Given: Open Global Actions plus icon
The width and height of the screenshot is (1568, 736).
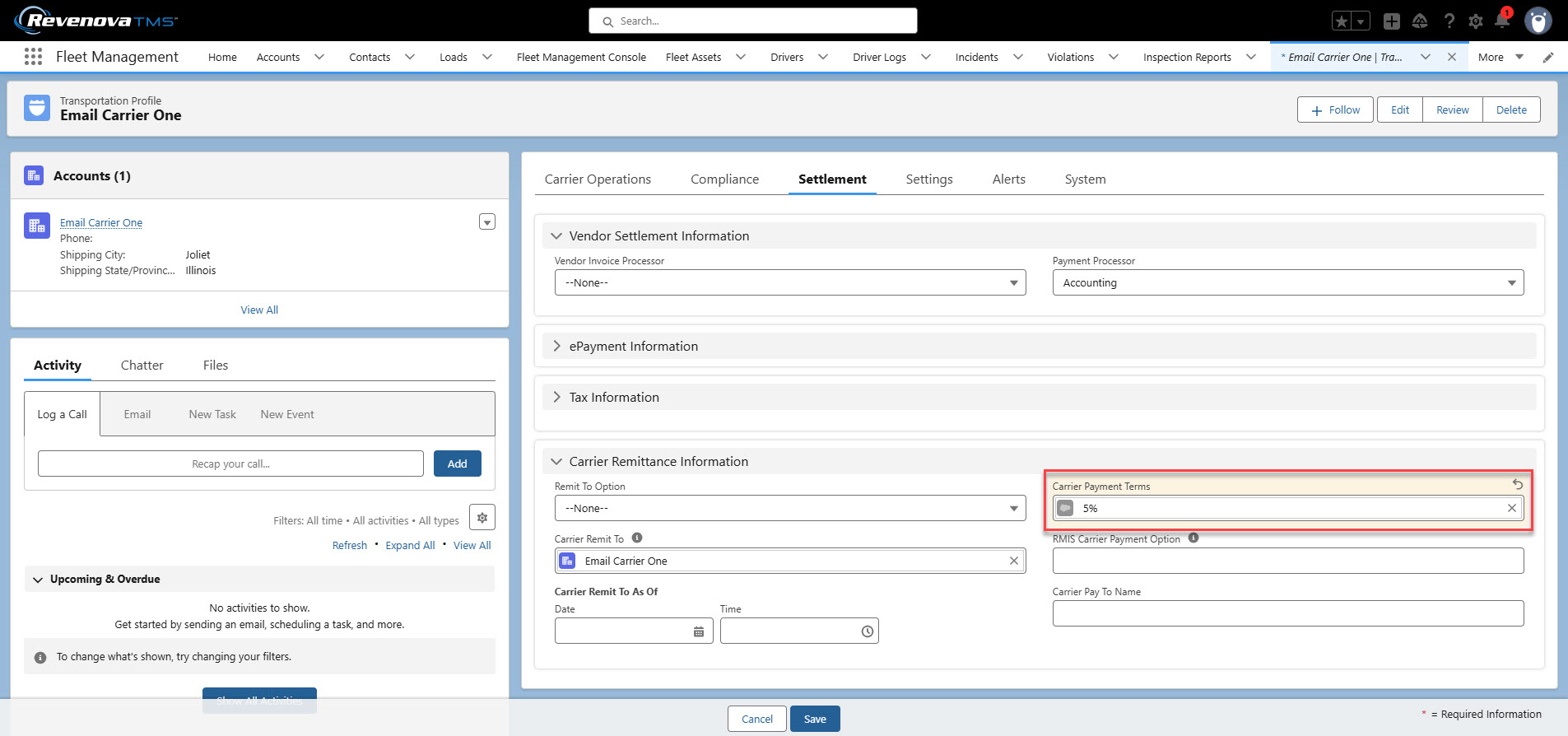Looking at the screenshot, I should pos(1392,21).
